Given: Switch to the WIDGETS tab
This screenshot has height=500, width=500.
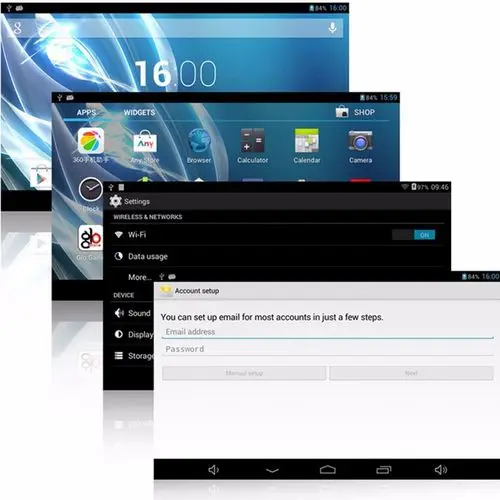Looking at the screenshot, I should coord(139,112).
